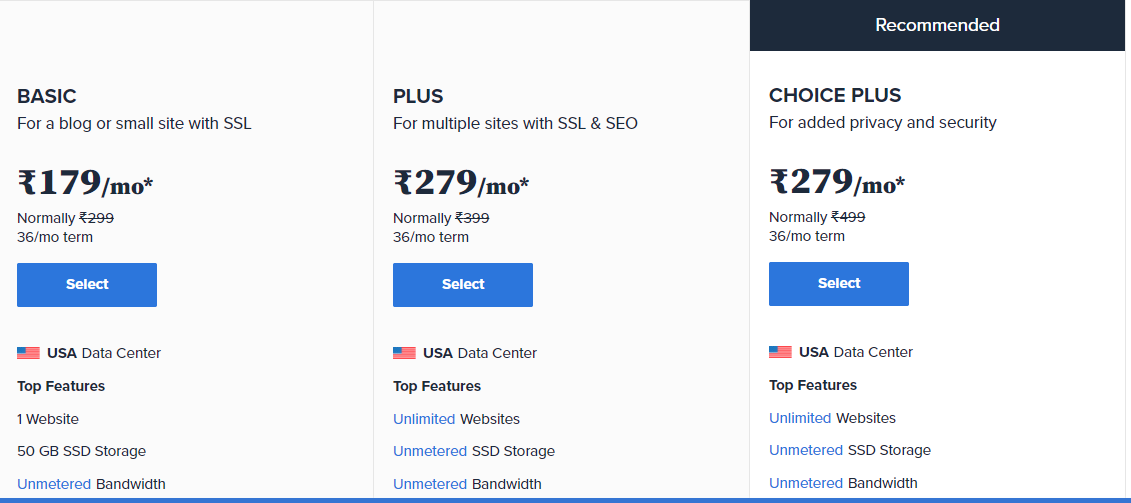Viewport: 1131px width, 503px height.
Task: Select the Basic hosting plan
Action: point(87,285)
